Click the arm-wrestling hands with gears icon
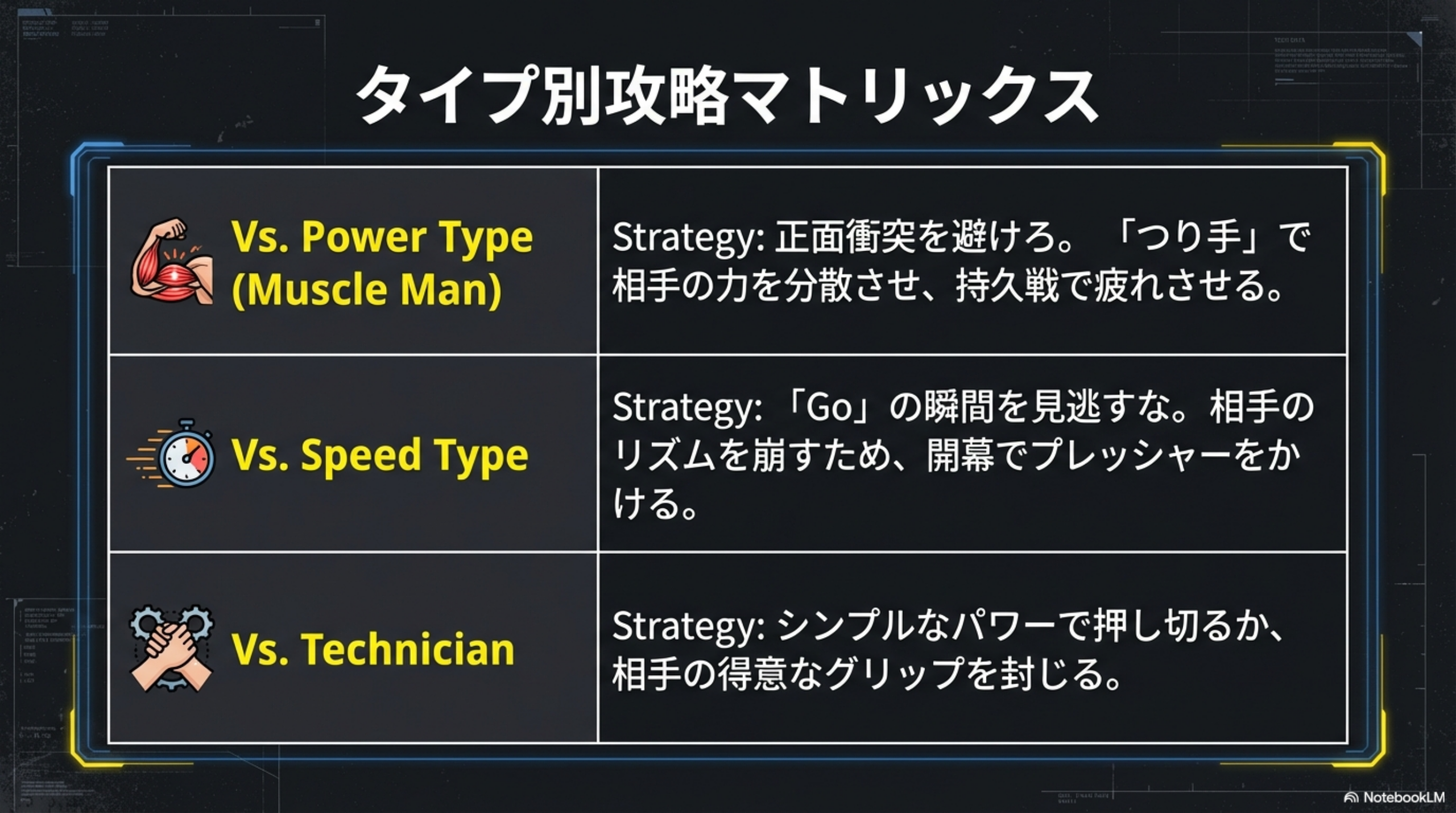The image size is (1456, 813). (172, 649)
